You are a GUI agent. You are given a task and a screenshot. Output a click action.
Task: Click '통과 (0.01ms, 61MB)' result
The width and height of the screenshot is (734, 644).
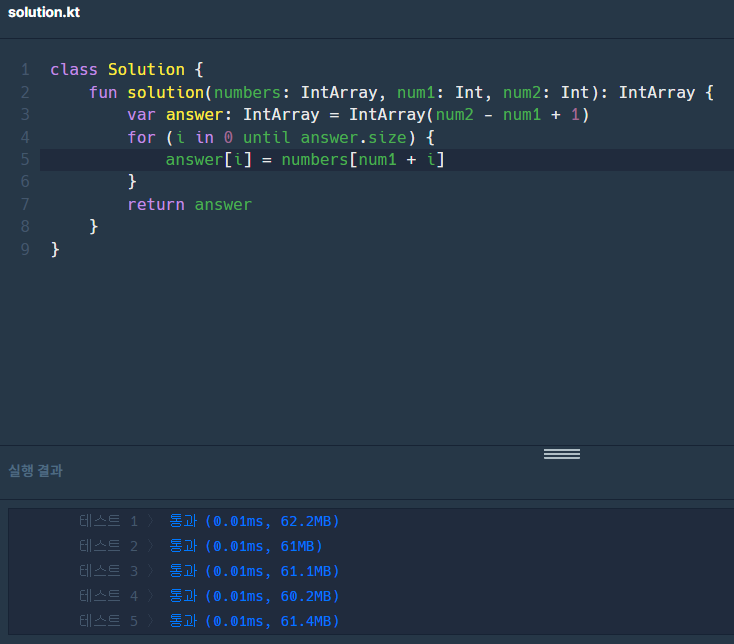tap(246, 546)
